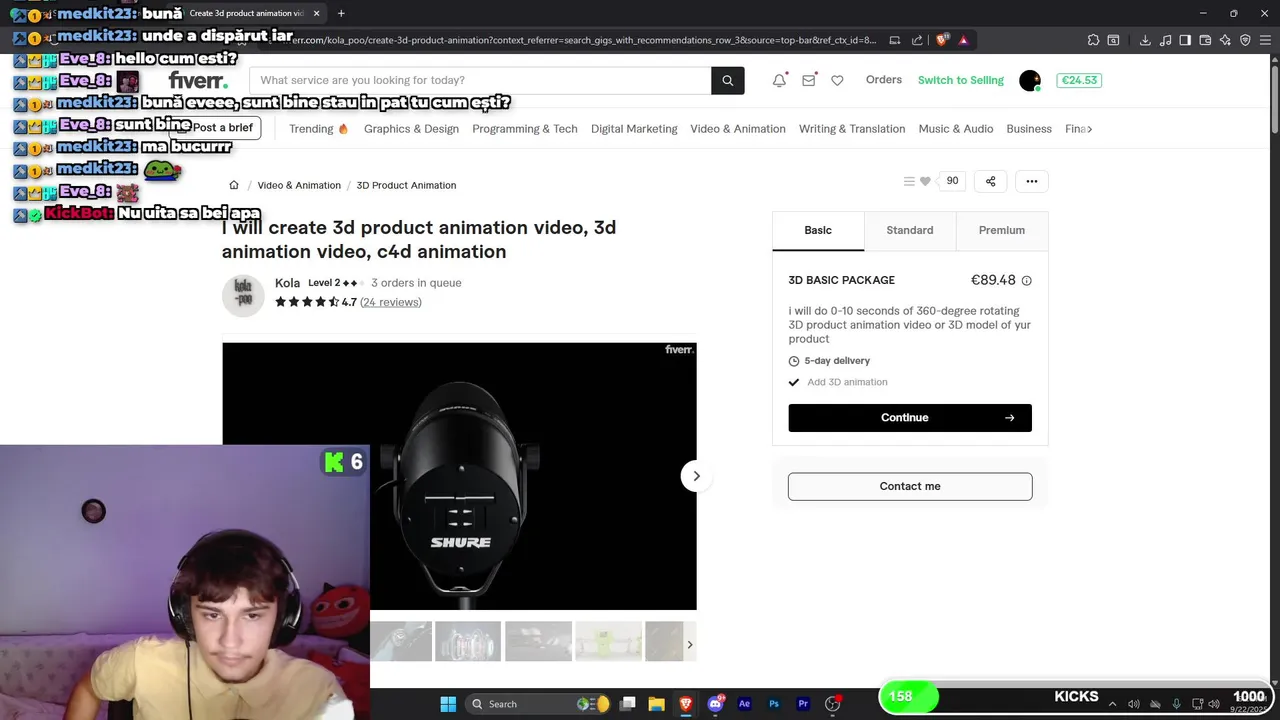The height and width of the screenshot is (720, 1280).
Task: Click the Fiverr search input field
Action: [x=480, y=80]
